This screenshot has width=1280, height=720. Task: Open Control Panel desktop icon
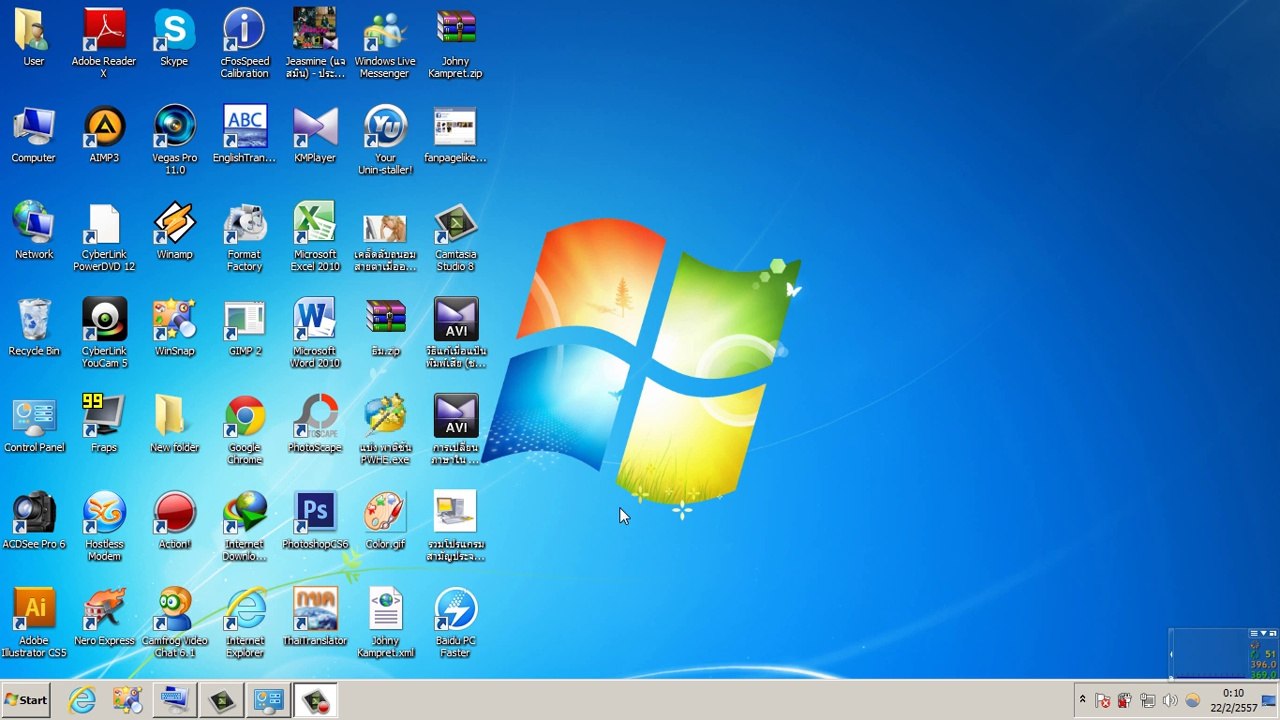pyautogui.click(x=34, y=424)
